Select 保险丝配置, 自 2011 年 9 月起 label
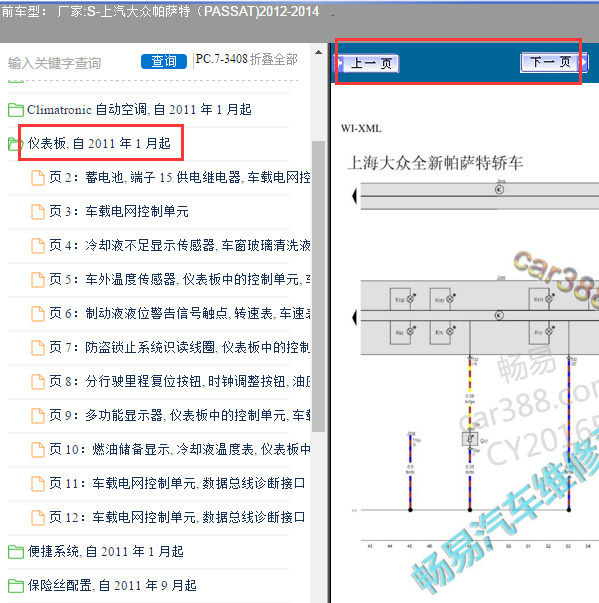Viewport: 599px width, 603px height. pyautogui.click(x=112, y=586)
